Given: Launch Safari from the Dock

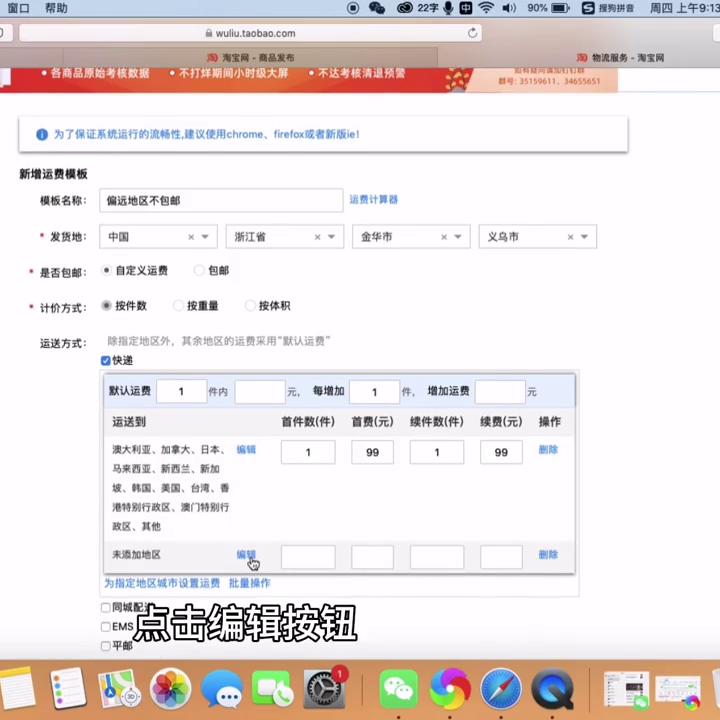Looking at the screenshot, I should (501, 689).
